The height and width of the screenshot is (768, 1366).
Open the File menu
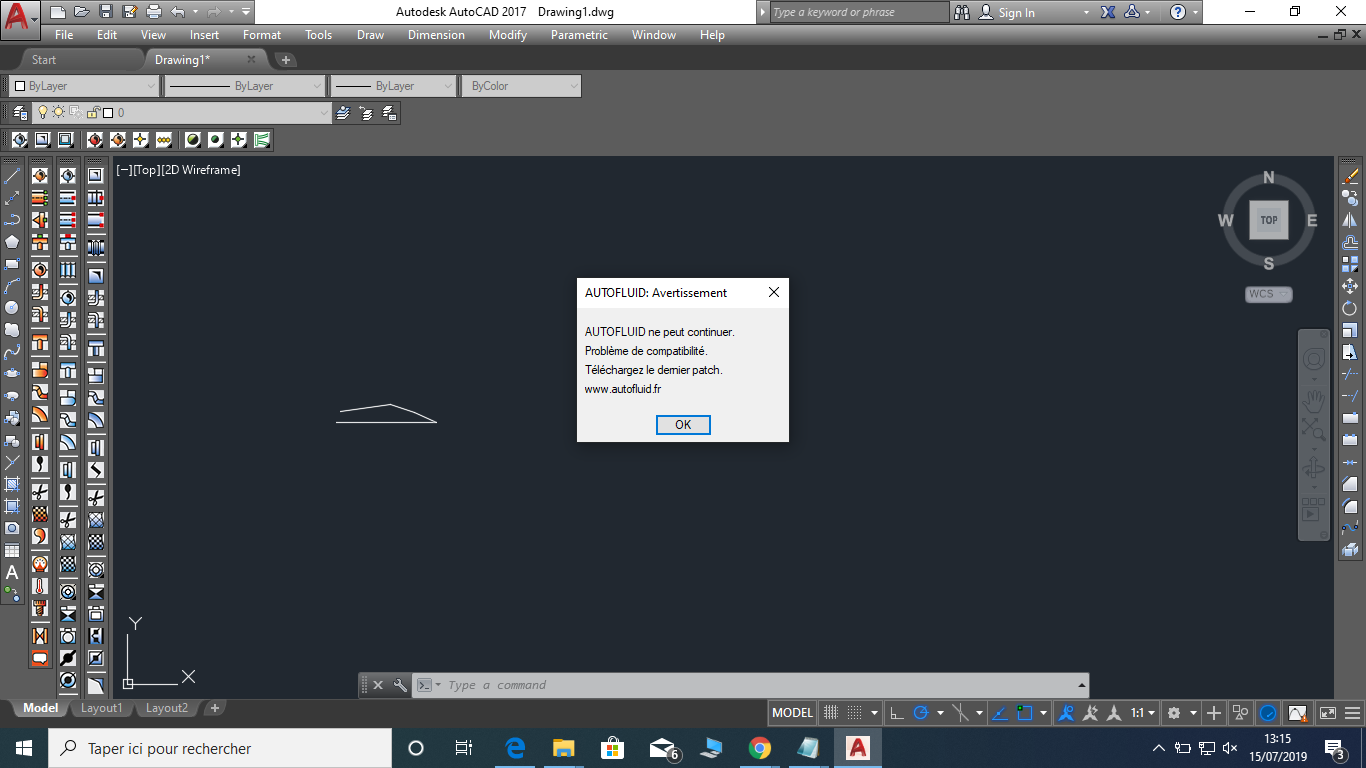[x=64, y=35]
